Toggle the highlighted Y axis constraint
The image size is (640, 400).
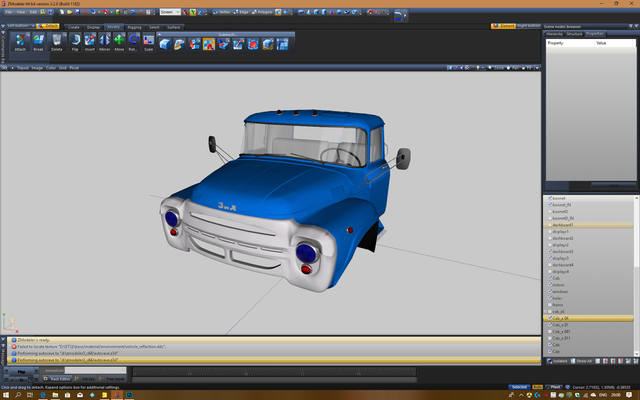193,12
